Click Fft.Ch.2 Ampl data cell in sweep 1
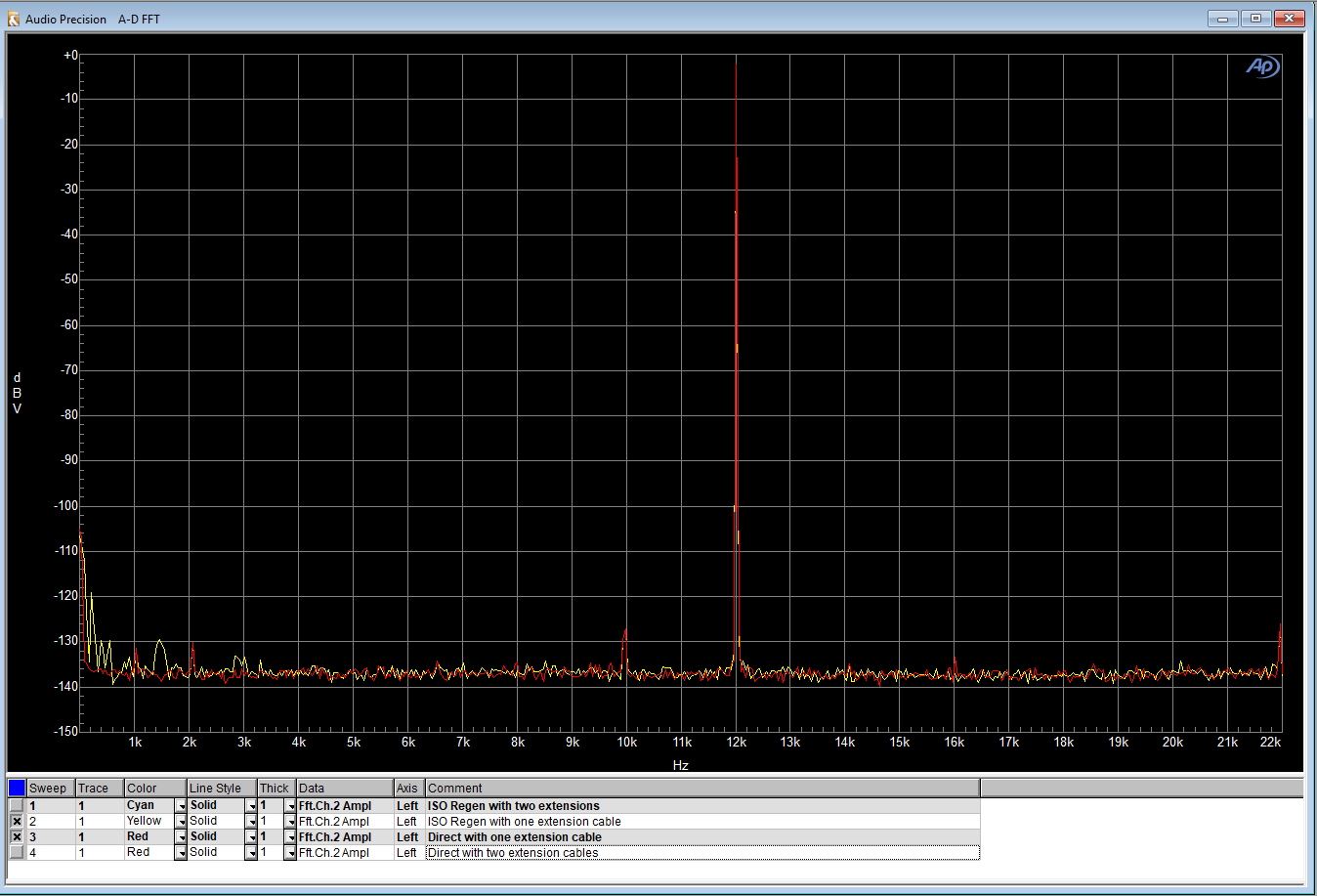The image size is (1317, 896). tap(345, 806)
